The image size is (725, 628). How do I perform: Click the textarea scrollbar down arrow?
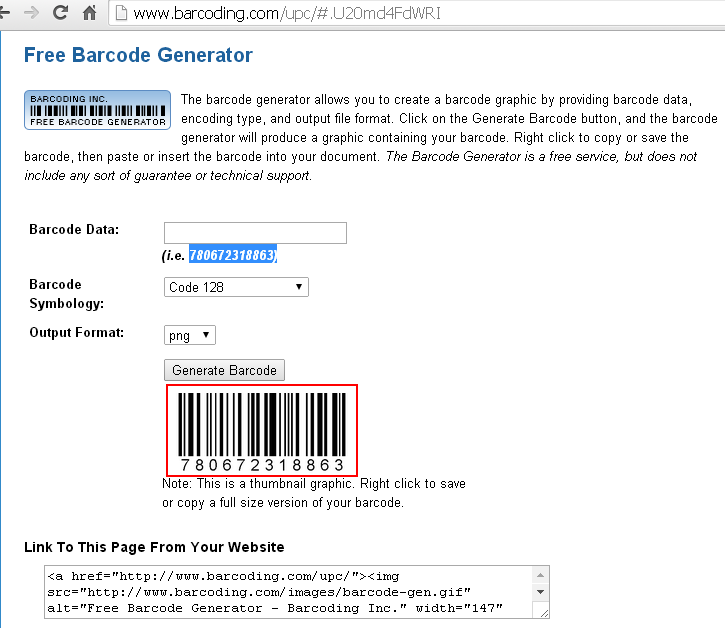click(x=540, y=592)
